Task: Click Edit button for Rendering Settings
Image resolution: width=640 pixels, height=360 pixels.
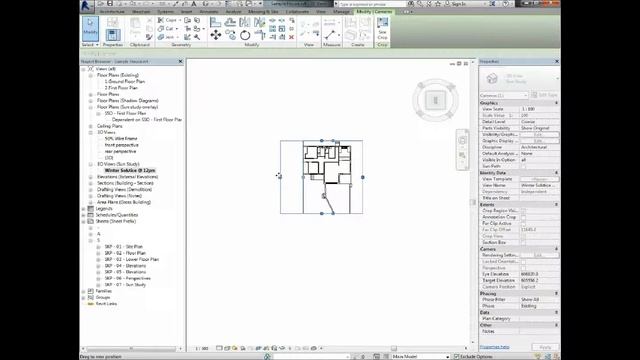Action: [539, 255]
